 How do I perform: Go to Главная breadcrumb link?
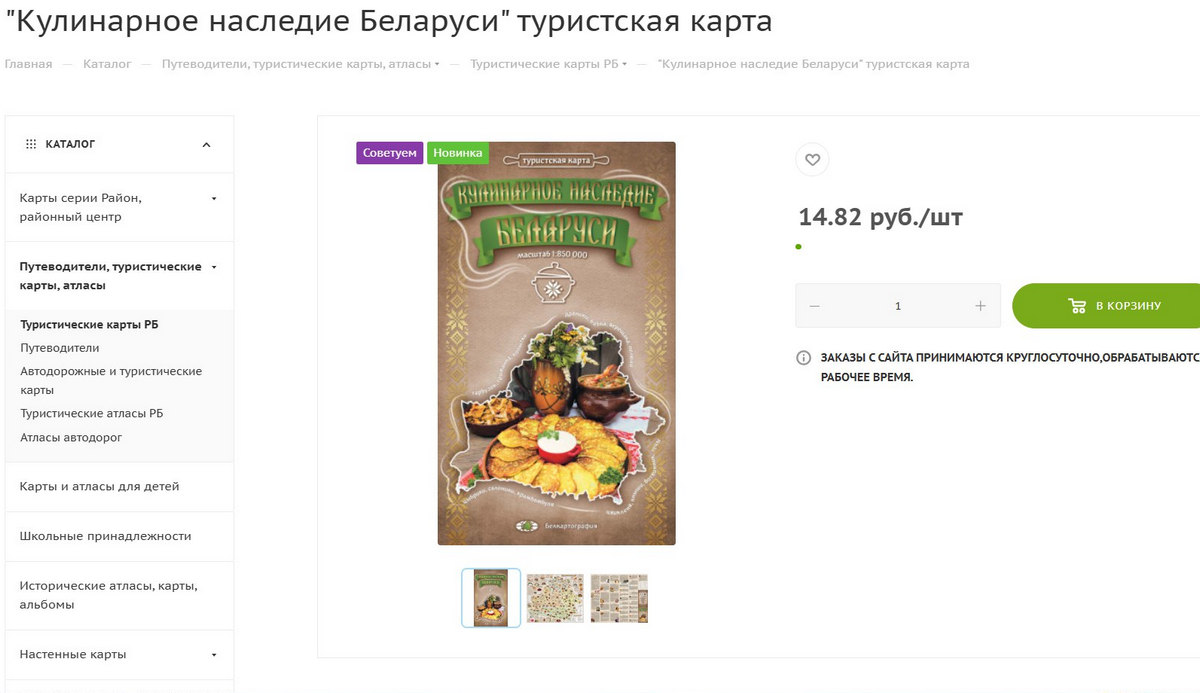[x=28, y=64]
